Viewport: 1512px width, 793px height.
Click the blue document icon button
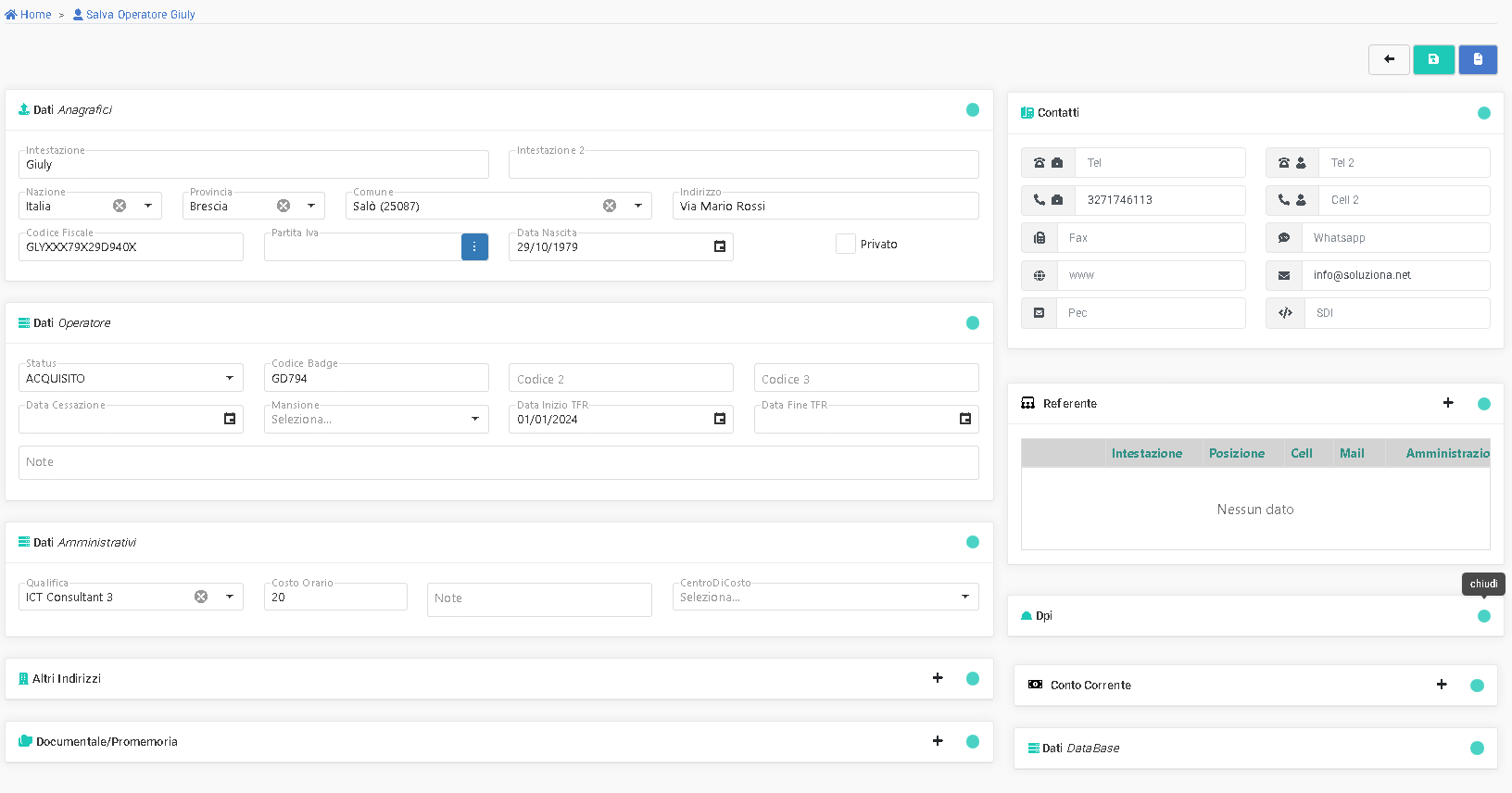coord(1478,59)
